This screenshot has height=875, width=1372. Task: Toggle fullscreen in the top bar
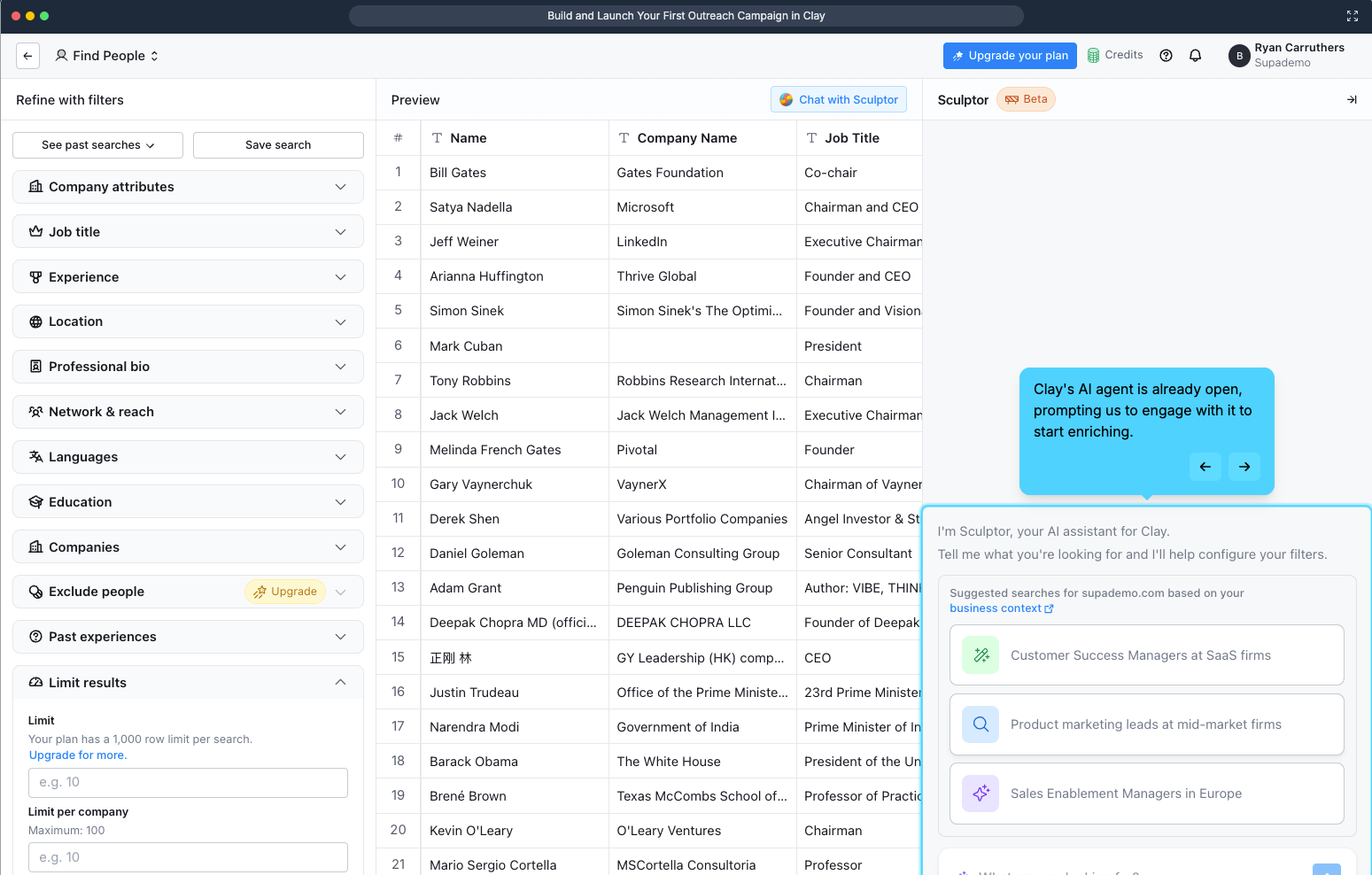click(1352, 16)
